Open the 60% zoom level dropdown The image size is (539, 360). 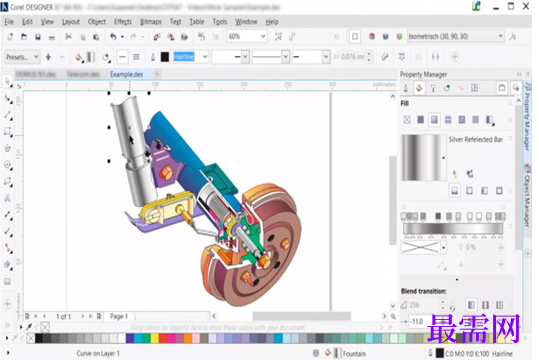click(x=263, y=36)
